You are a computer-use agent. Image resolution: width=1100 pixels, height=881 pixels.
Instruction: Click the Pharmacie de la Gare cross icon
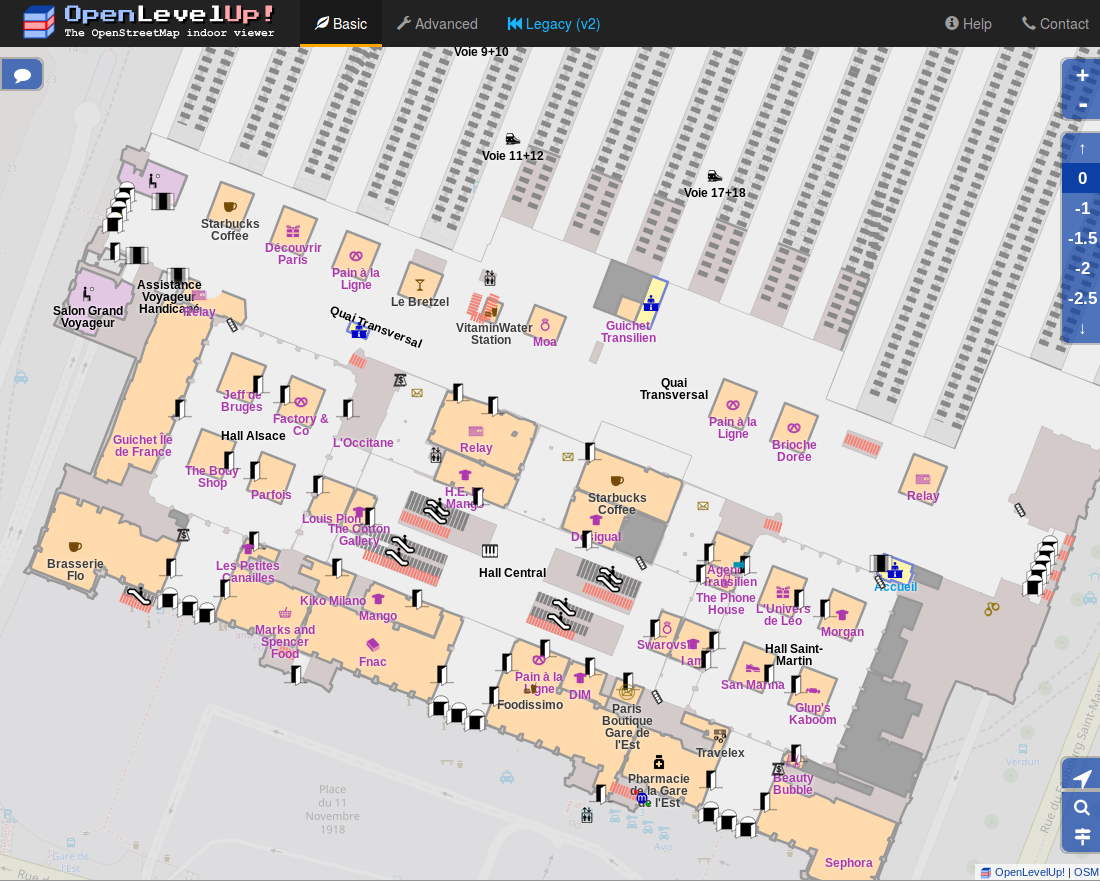(x=658, y=762)
